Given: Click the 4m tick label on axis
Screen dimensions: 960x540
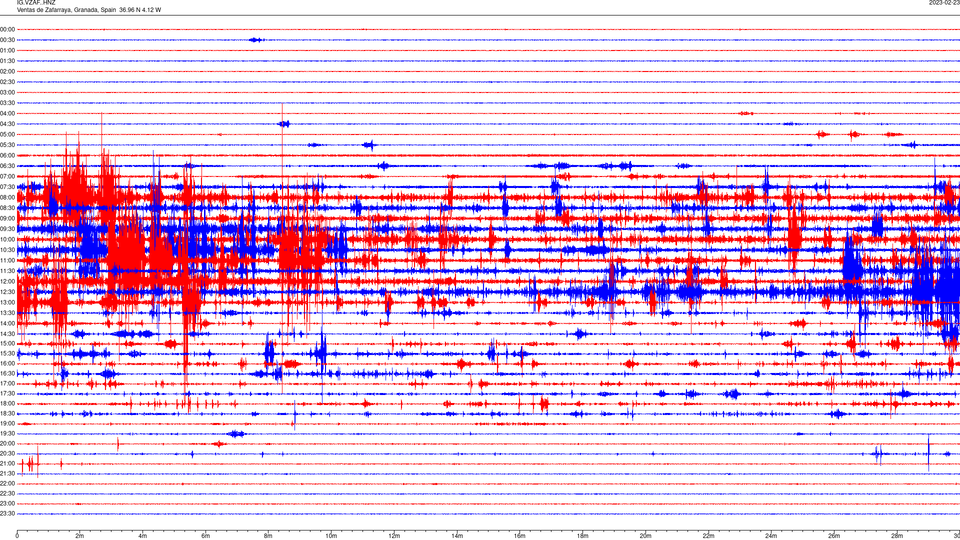Looking at the screenshot, I should click(143, 536).
